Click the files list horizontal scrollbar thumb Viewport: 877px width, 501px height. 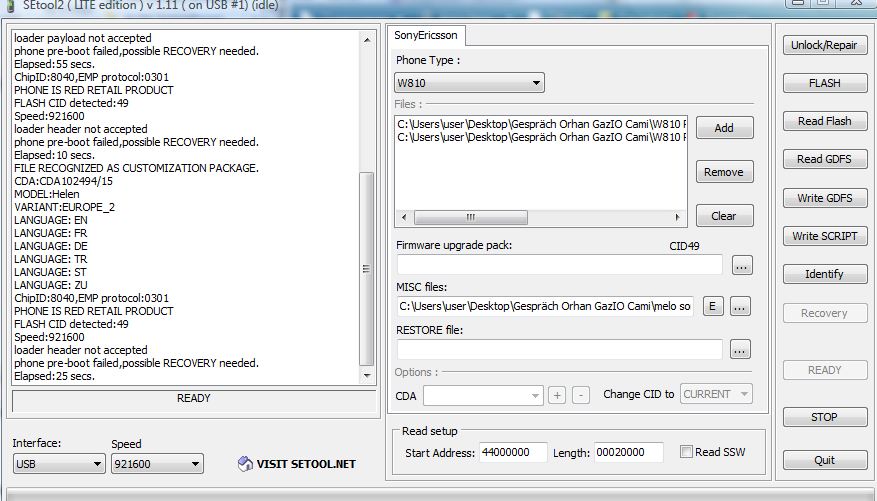tap(471, 217)
